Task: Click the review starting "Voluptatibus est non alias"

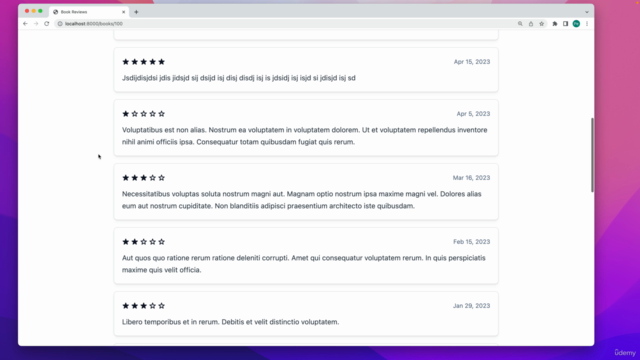Action: tap(304, 136)
